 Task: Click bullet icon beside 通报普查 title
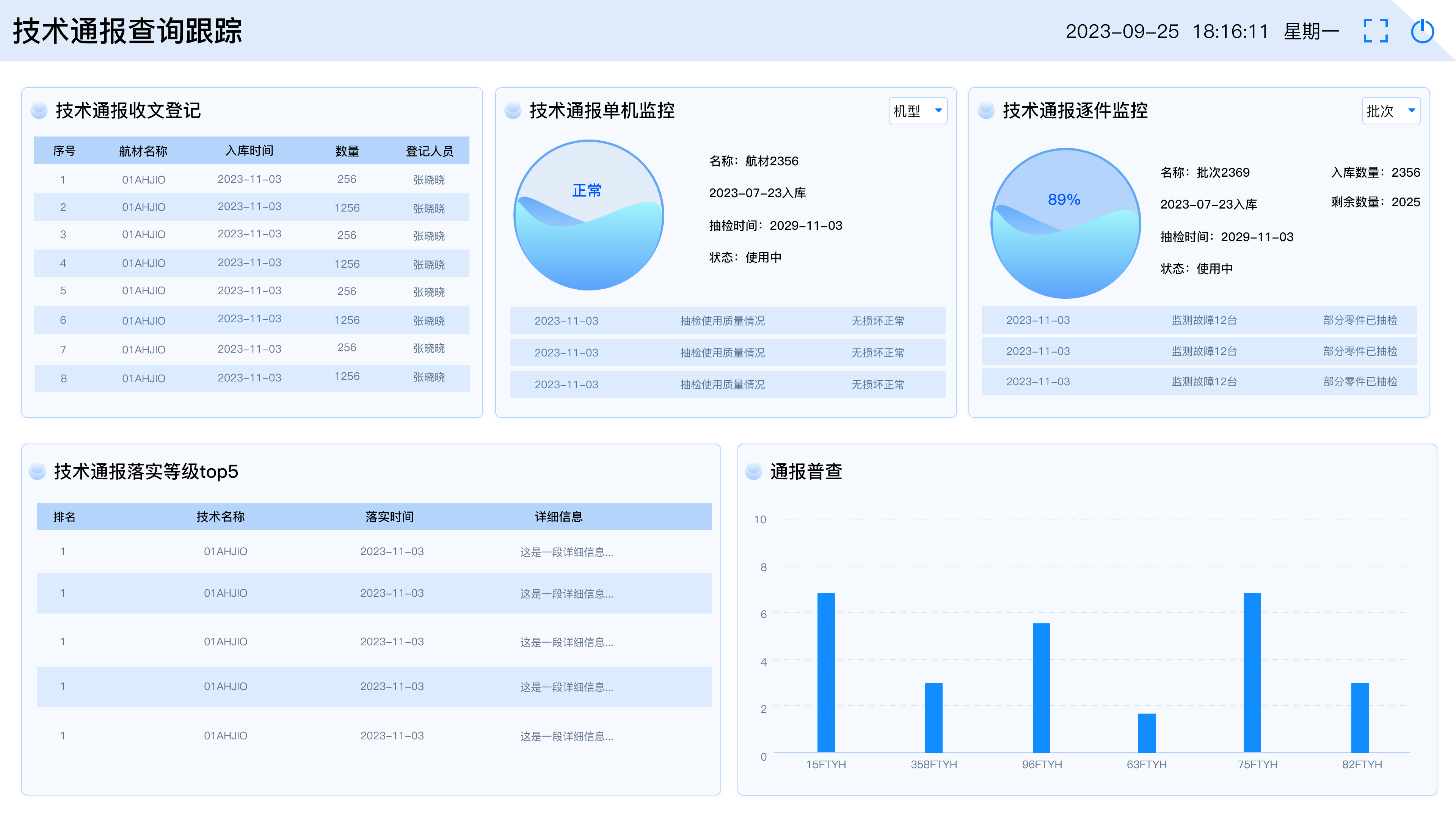[x=753, y=471]
